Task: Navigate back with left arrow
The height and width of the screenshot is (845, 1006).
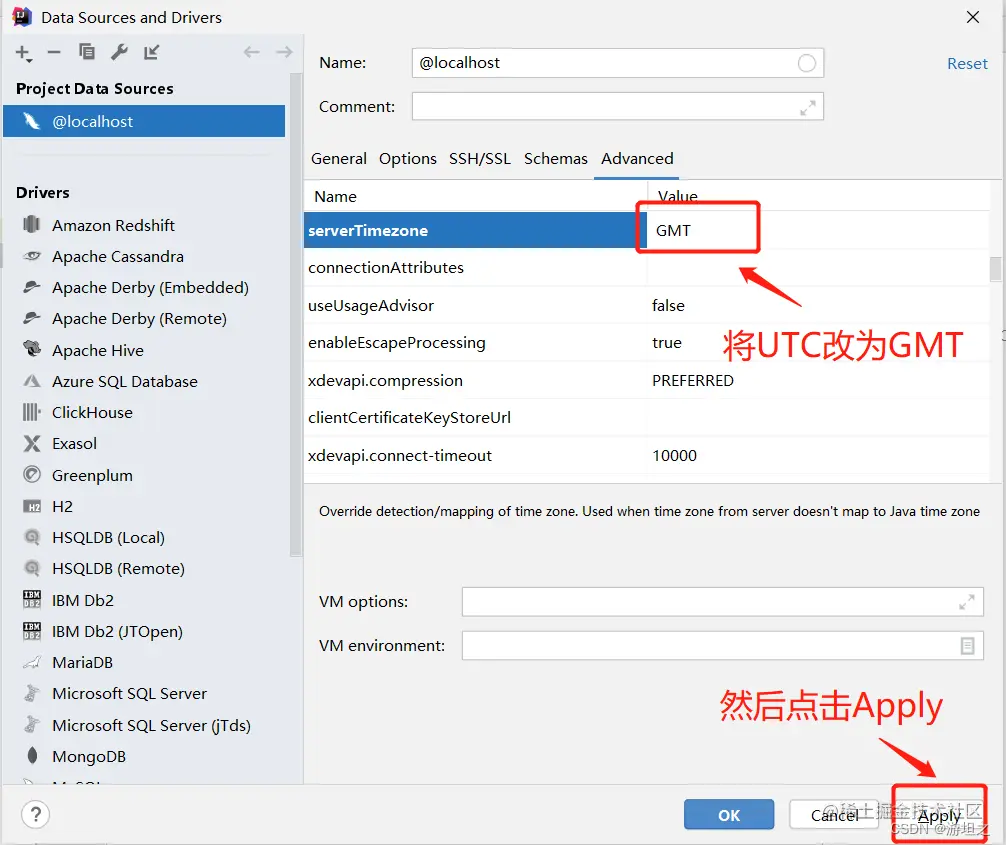Action: click(x=252, y=52)
